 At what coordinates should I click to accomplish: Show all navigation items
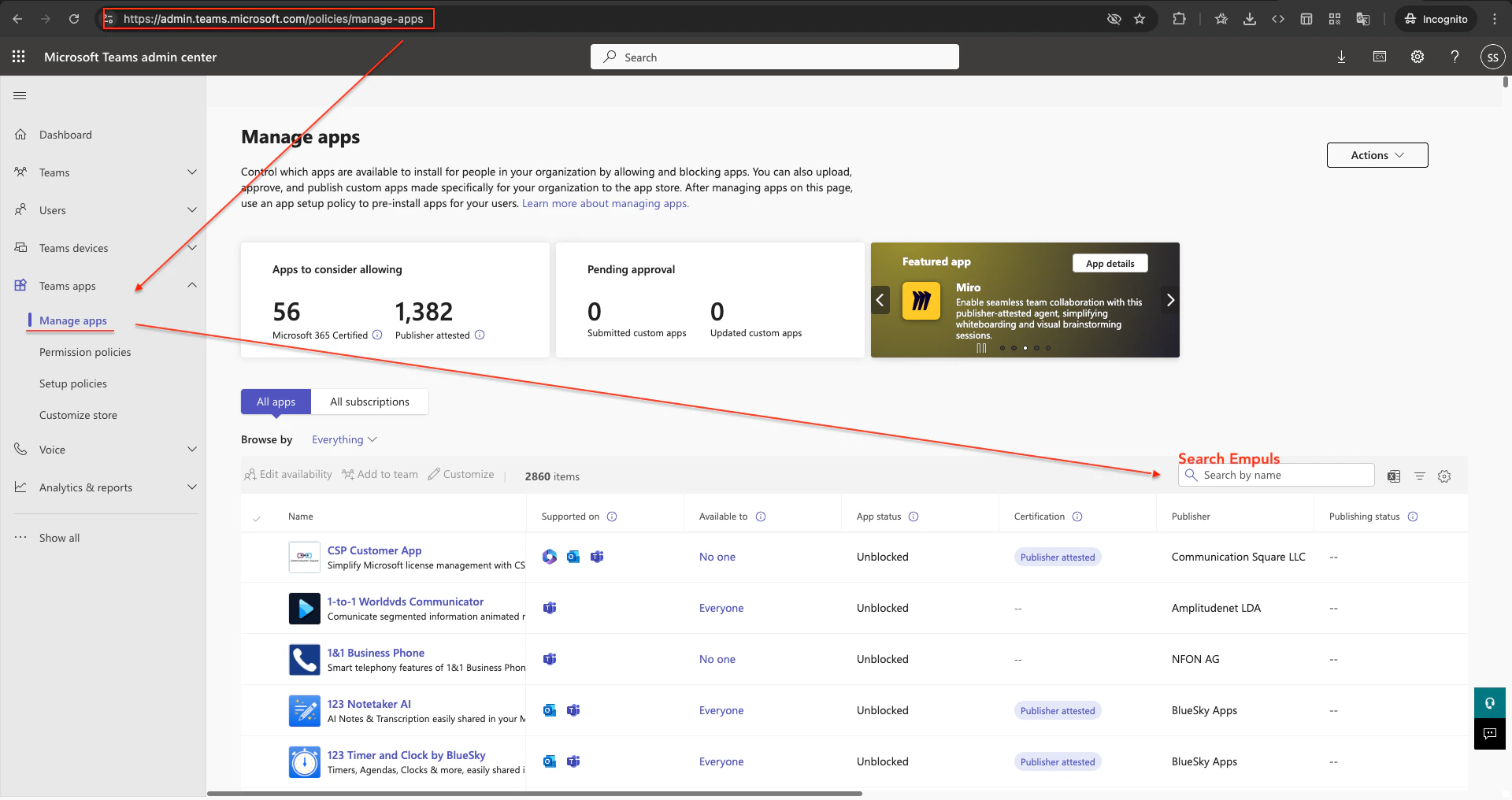point(59,538)
